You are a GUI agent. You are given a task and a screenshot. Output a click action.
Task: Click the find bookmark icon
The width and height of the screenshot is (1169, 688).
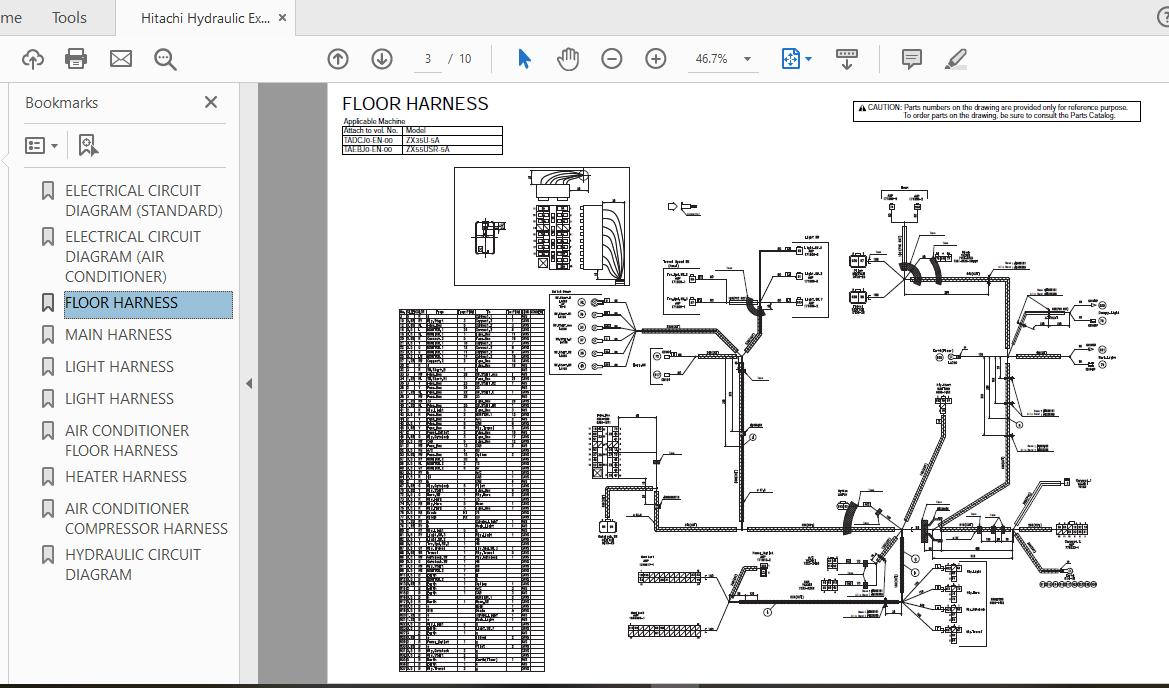tap(88, 145)
